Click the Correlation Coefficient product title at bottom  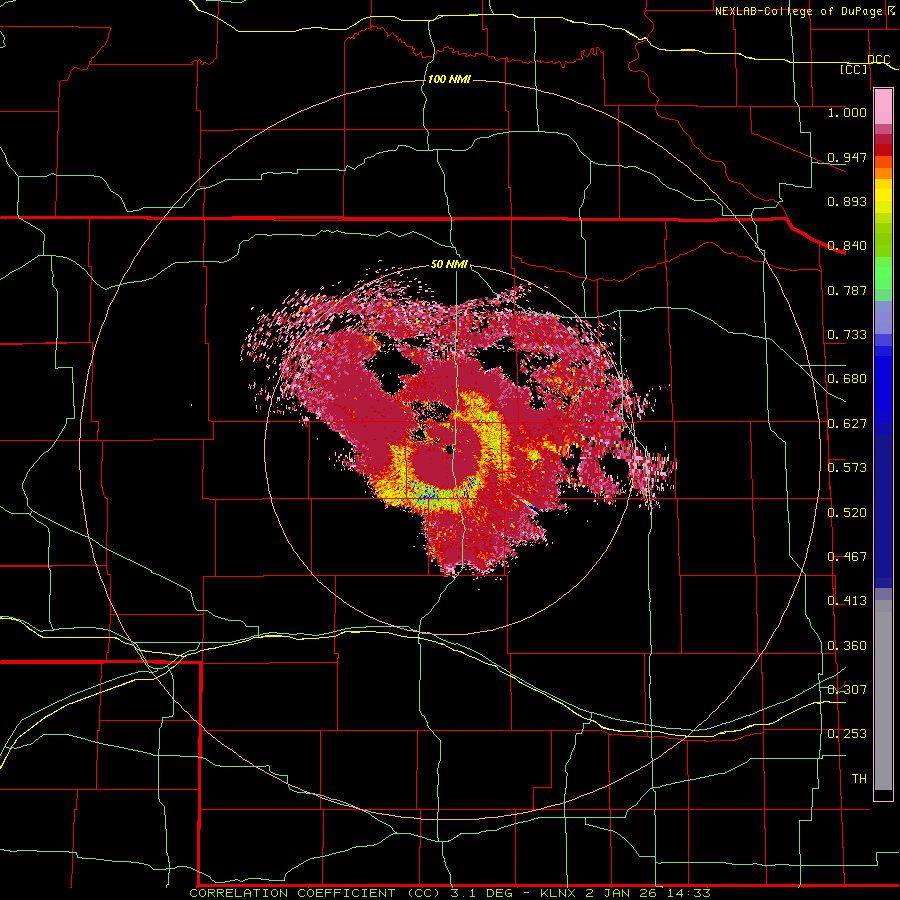[450, 893]
